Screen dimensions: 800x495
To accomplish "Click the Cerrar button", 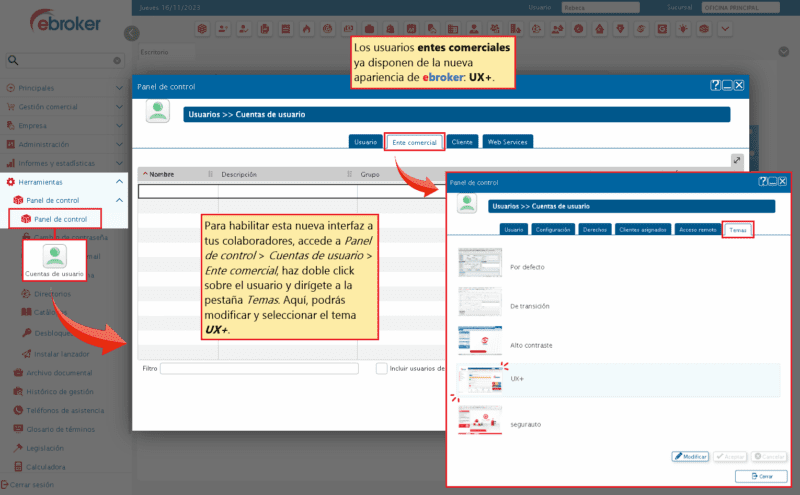I will pyautogui.click(x=761, y=476).
